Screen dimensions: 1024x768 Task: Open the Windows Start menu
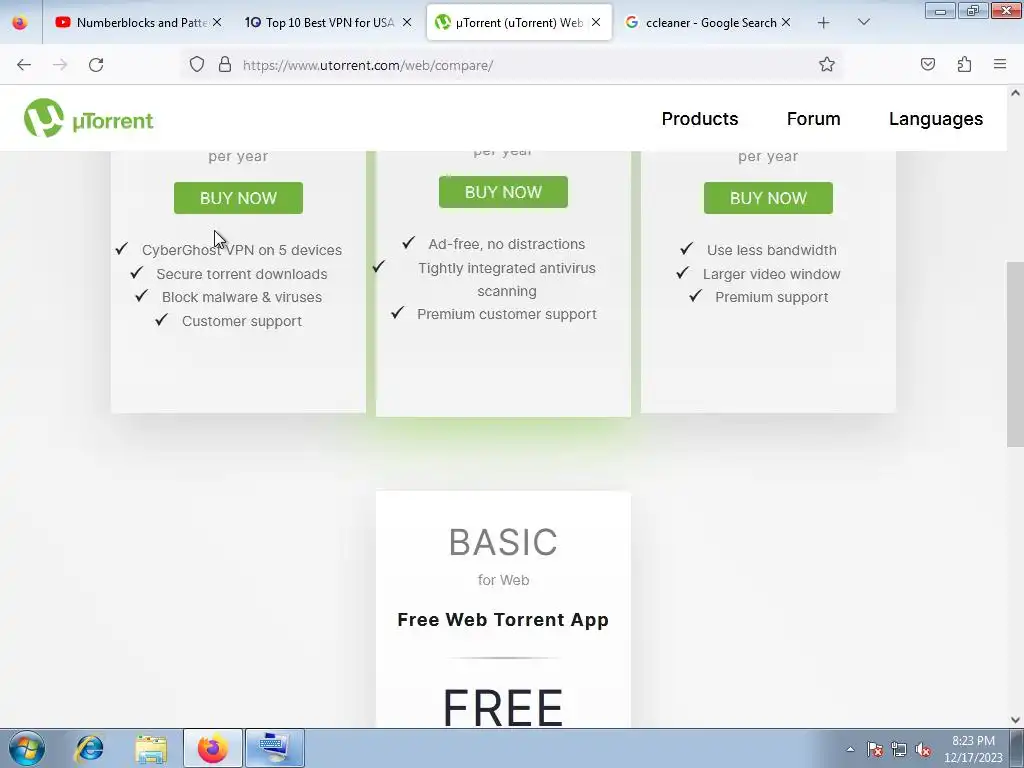point(27,748)
